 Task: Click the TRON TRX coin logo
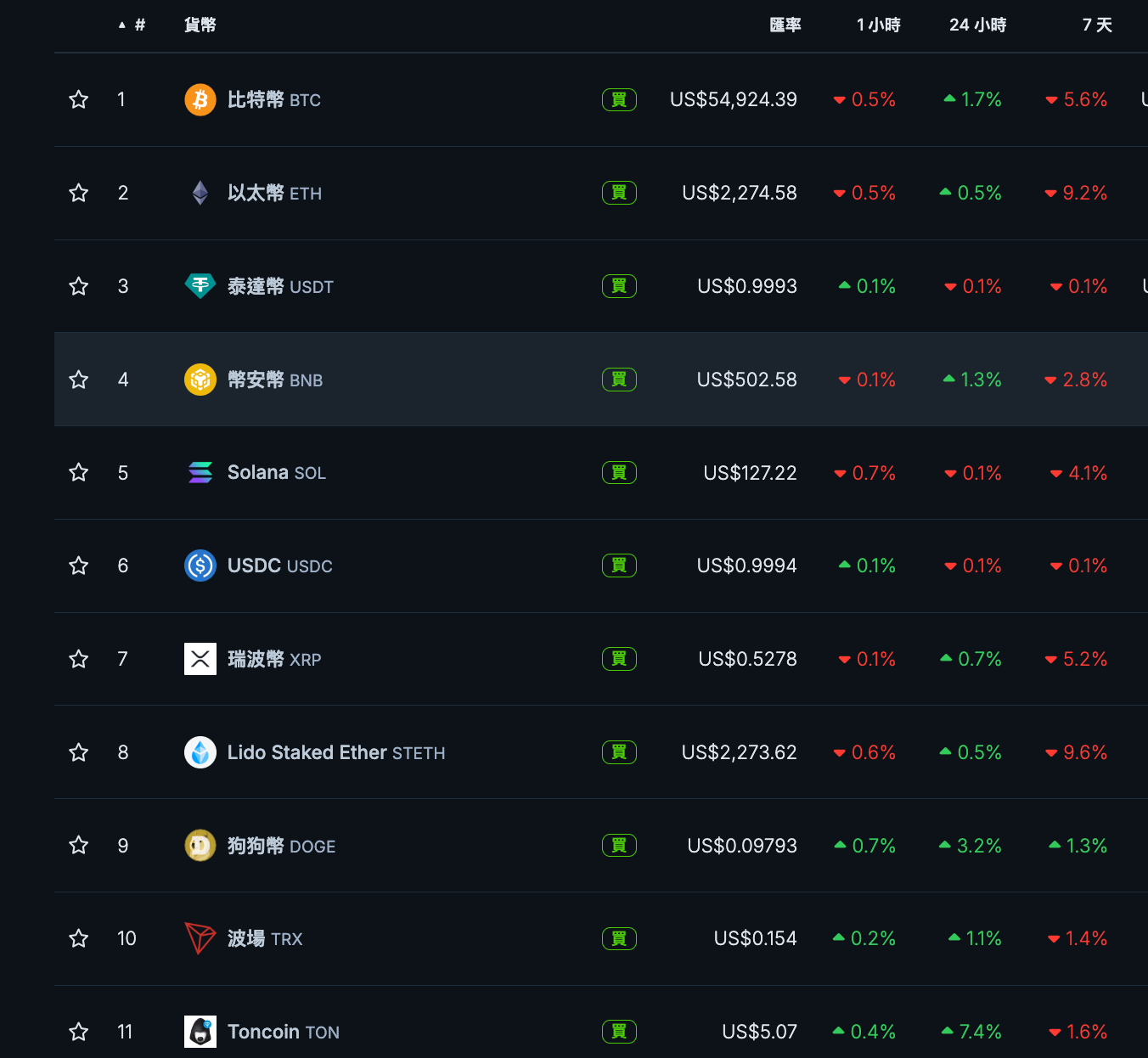[200, 938]
